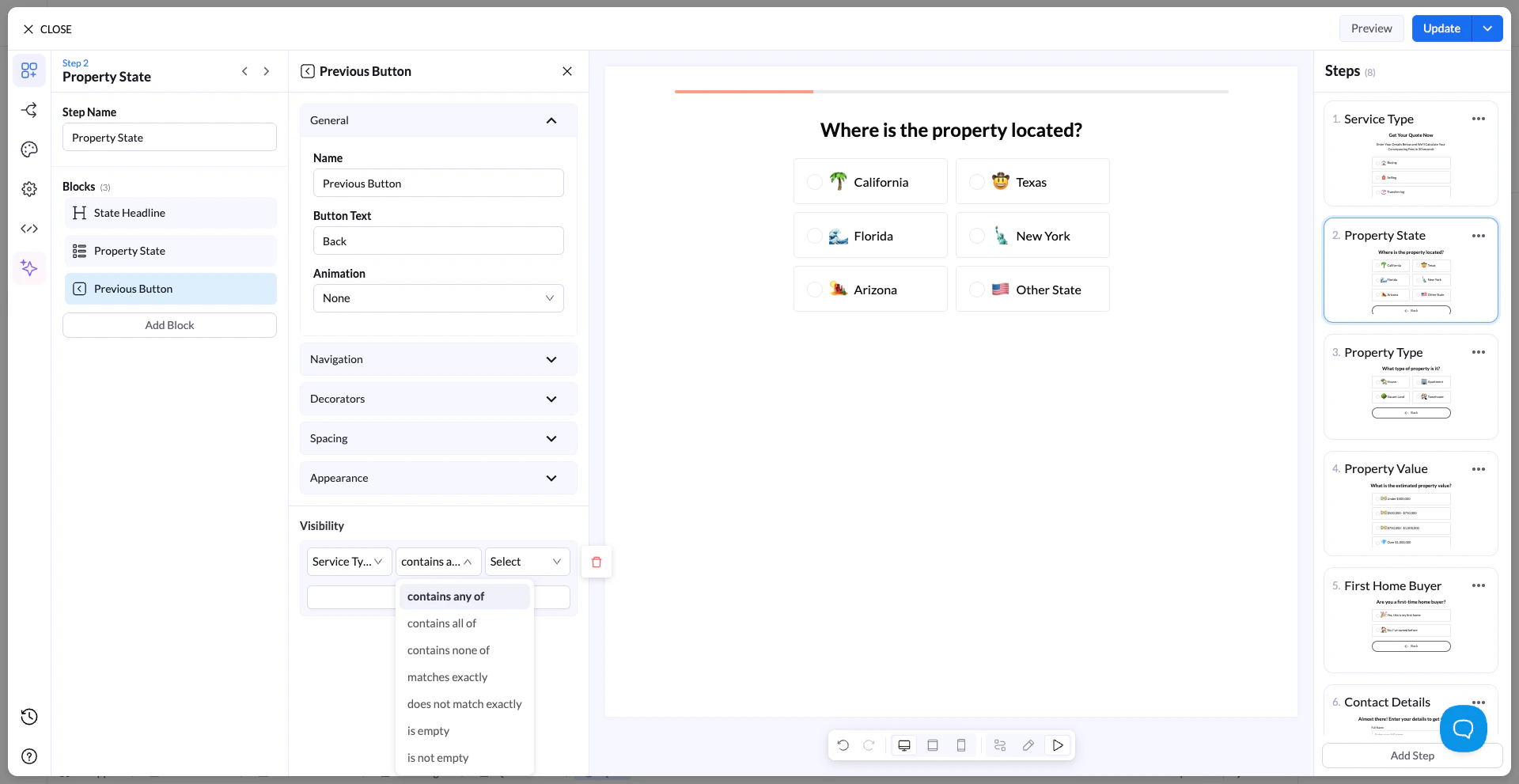Viewport: 1519px width, 784px height.
Task: Open the theme palette icon in sidebar
Action: [x=29, y=150]
